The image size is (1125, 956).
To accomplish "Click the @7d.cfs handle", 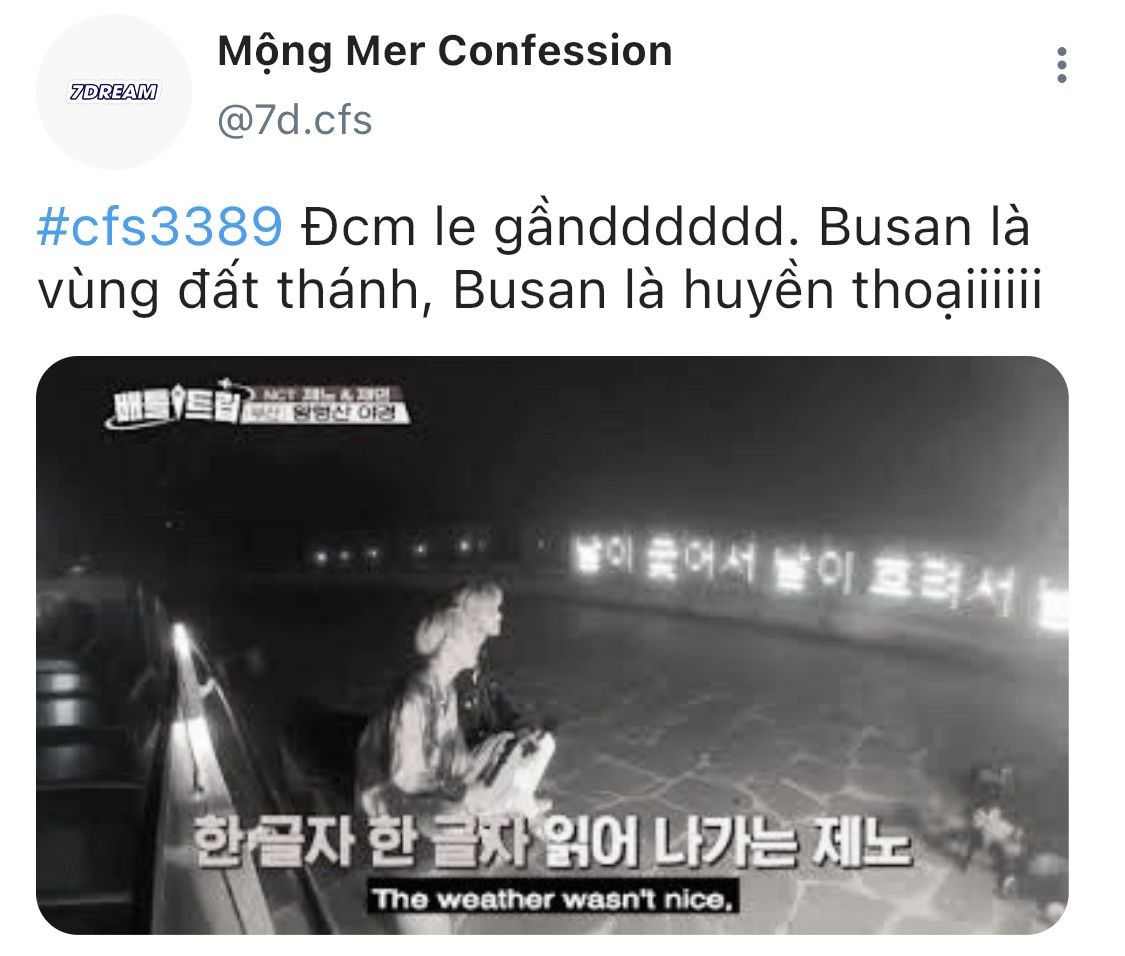I will click(x=295, y=120).
